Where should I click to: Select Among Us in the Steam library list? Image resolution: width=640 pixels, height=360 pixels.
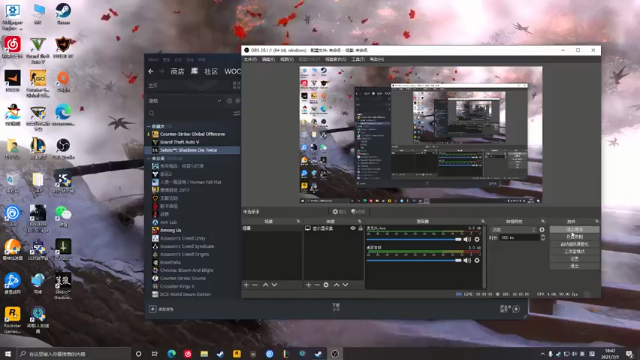pos(170,230)
